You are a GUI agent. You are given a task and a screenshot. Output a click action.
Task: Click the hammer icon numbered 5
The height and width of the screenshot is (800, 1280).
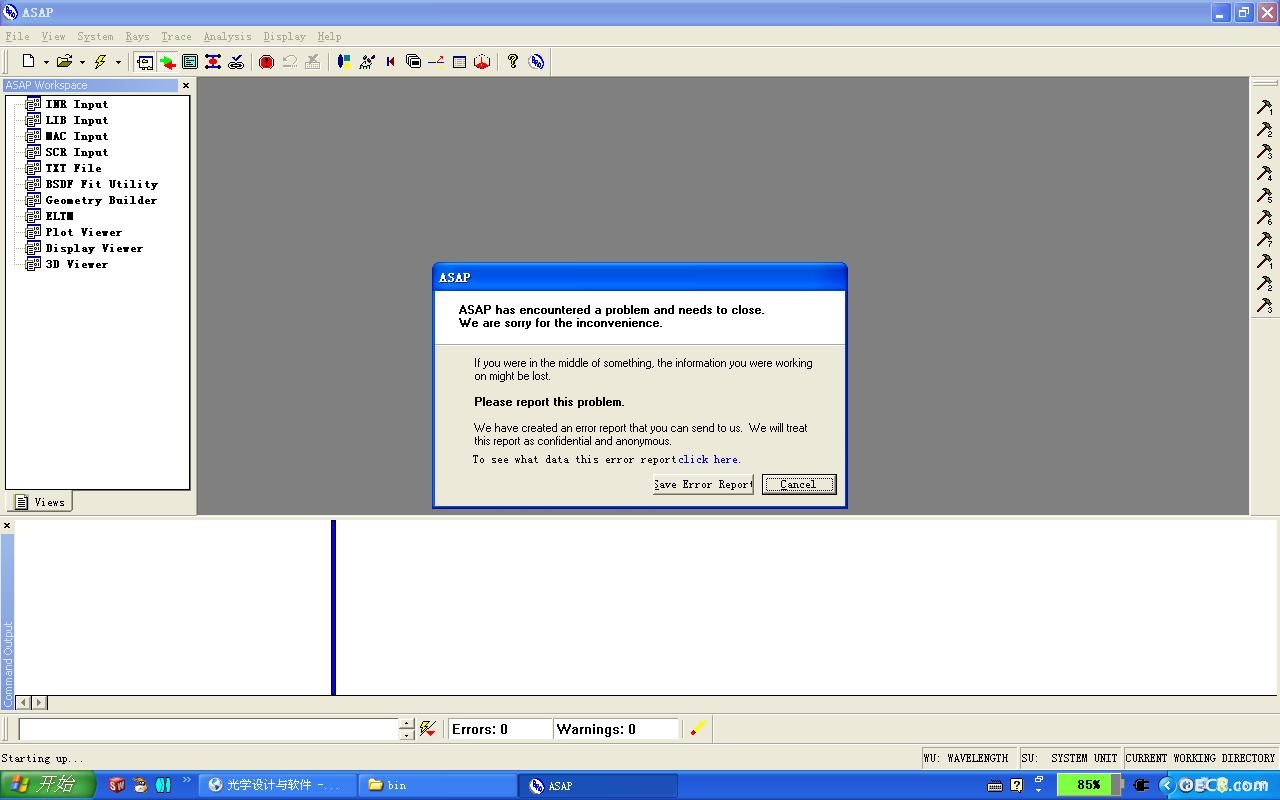point(1265,196)
